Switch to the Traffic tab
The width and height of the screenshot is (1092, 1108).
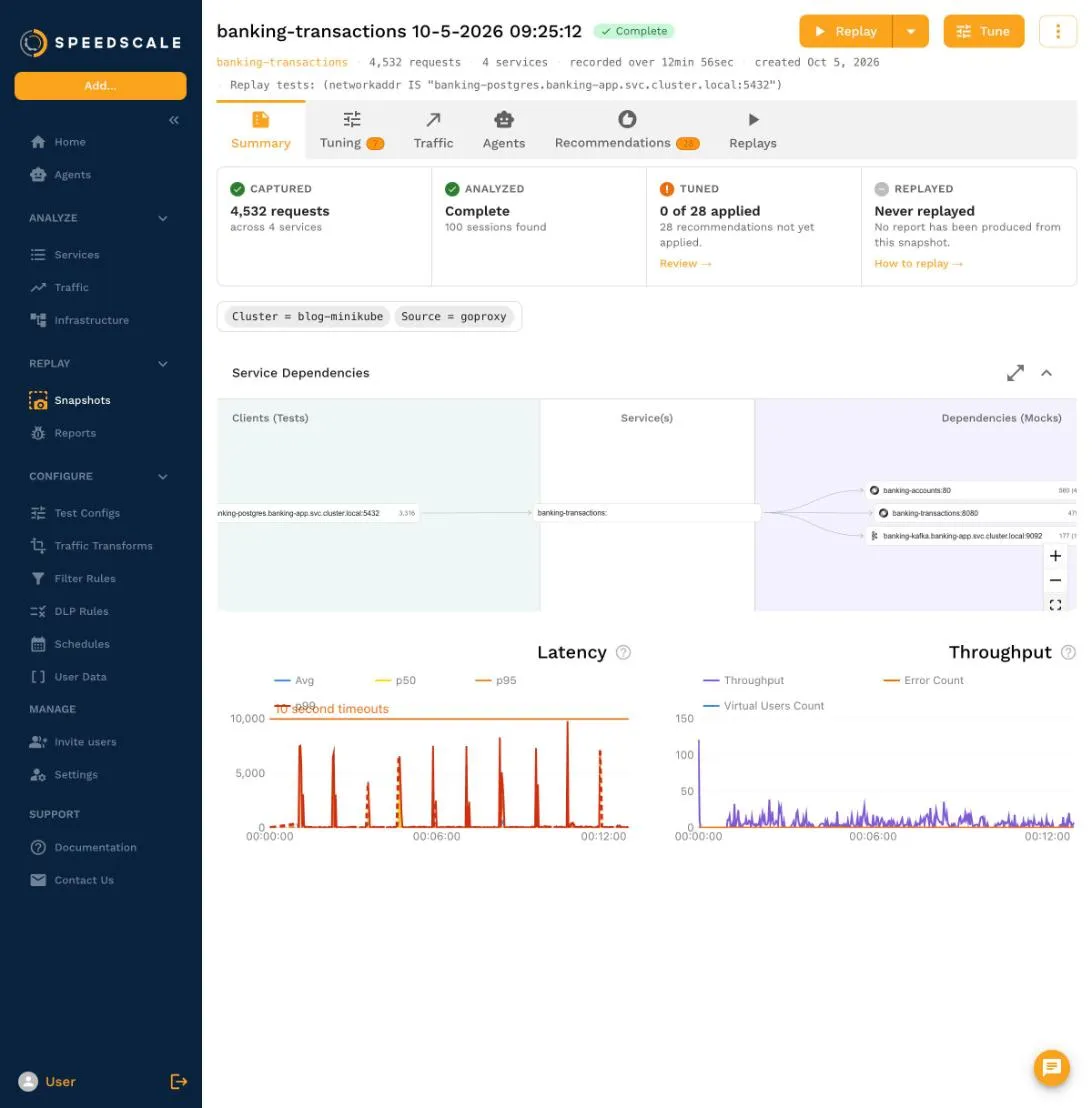click(x=433, y=131)
